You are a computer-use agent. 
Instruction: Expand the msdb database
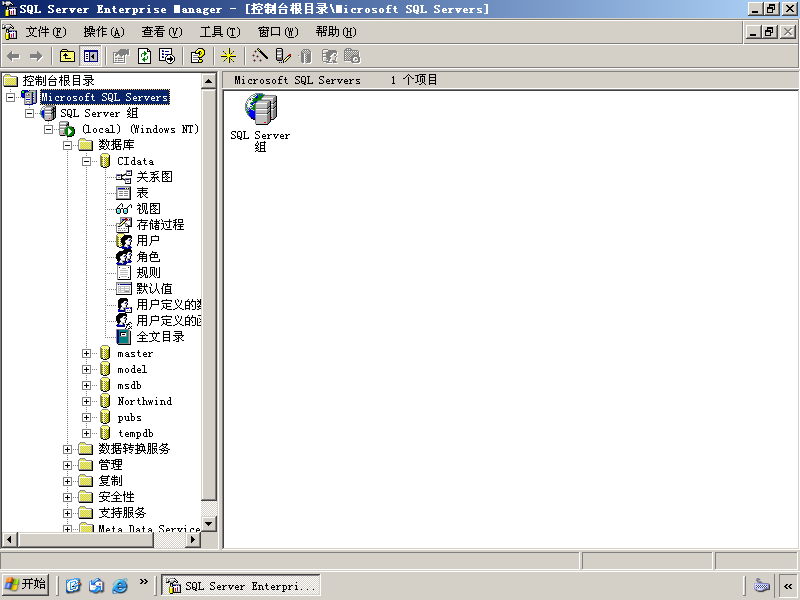coord(87,385)
